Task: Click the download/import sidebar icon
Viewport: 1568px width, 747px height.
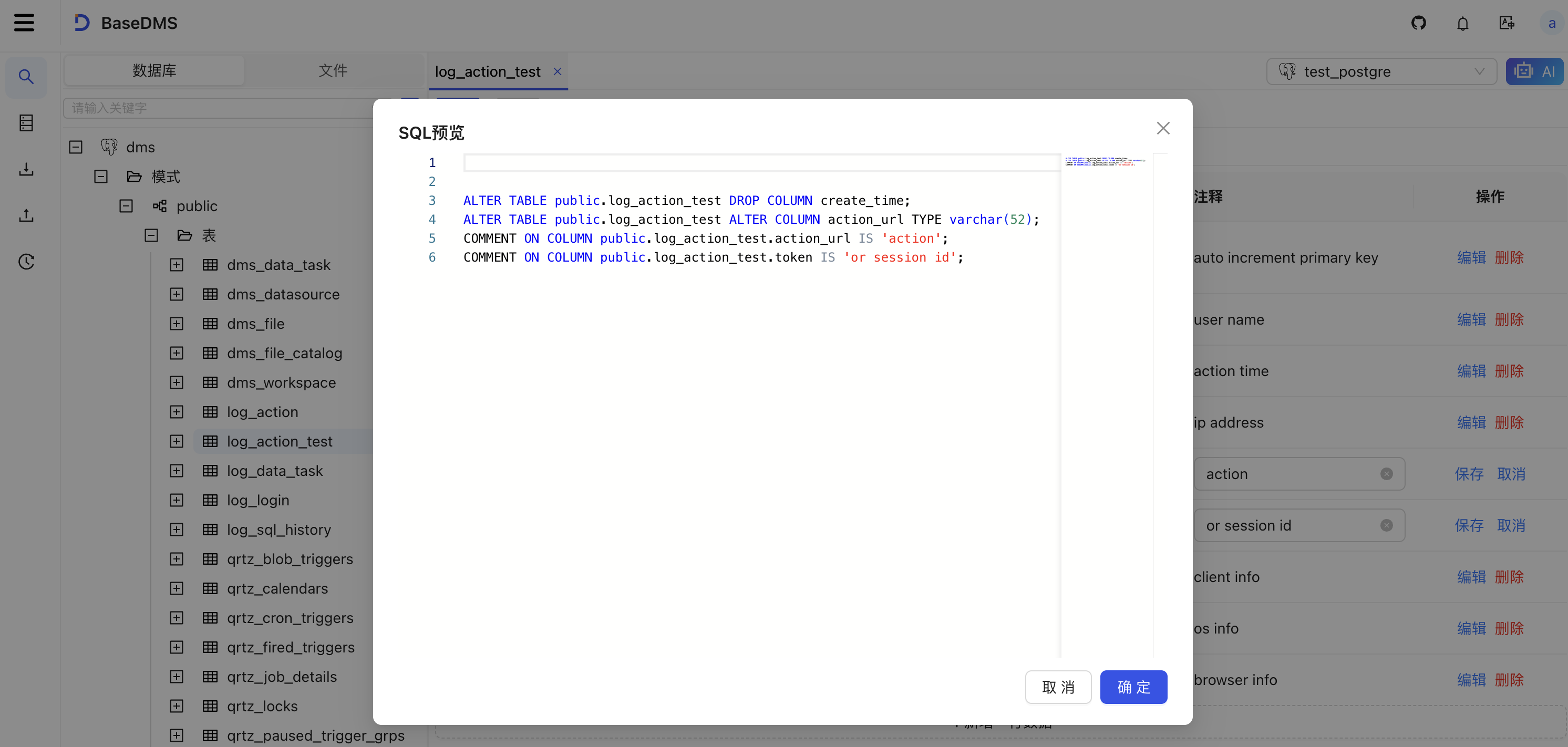Action: (26, 169)
